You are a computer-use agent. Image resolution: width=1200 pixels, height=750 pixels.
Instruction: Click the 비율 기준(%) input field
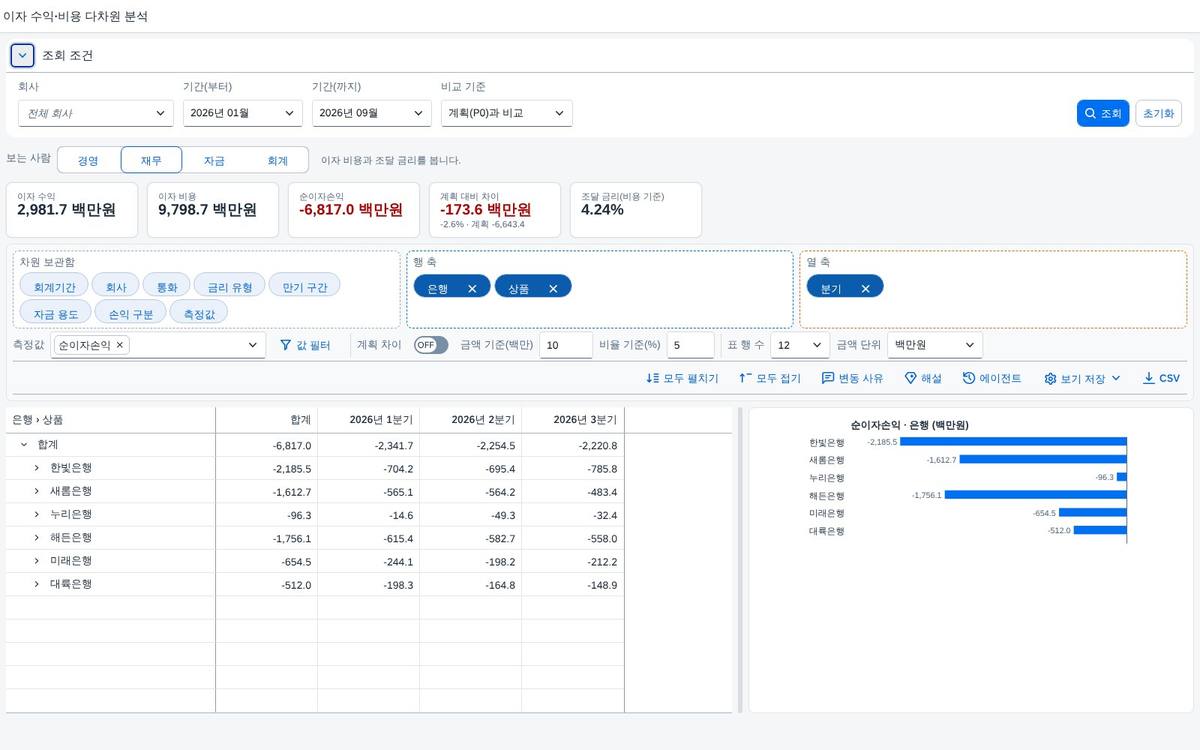pyautogui.click(x=691, y=345)
